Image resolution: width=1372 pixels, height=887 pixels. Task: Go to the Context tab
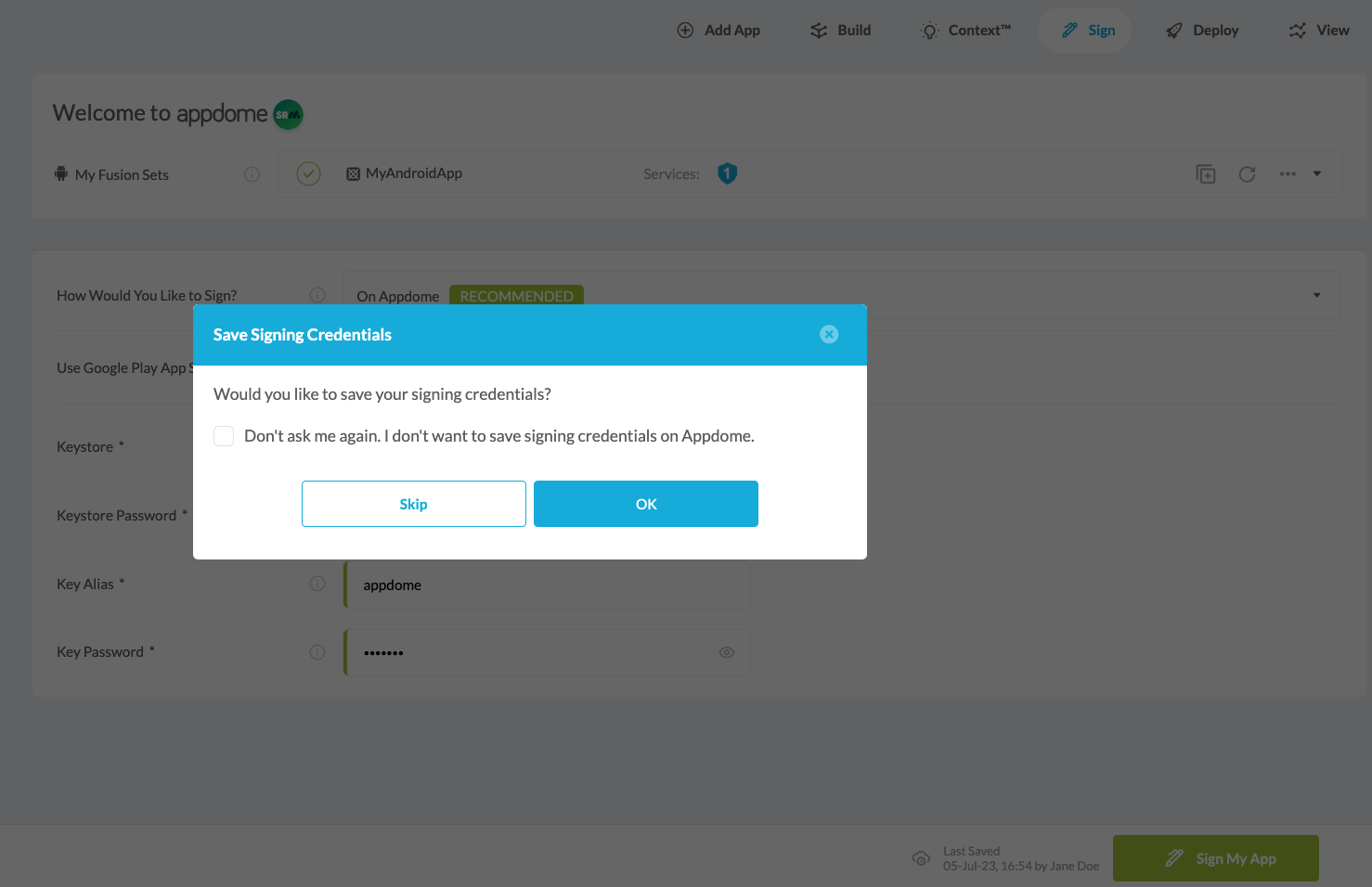[965, 31]
